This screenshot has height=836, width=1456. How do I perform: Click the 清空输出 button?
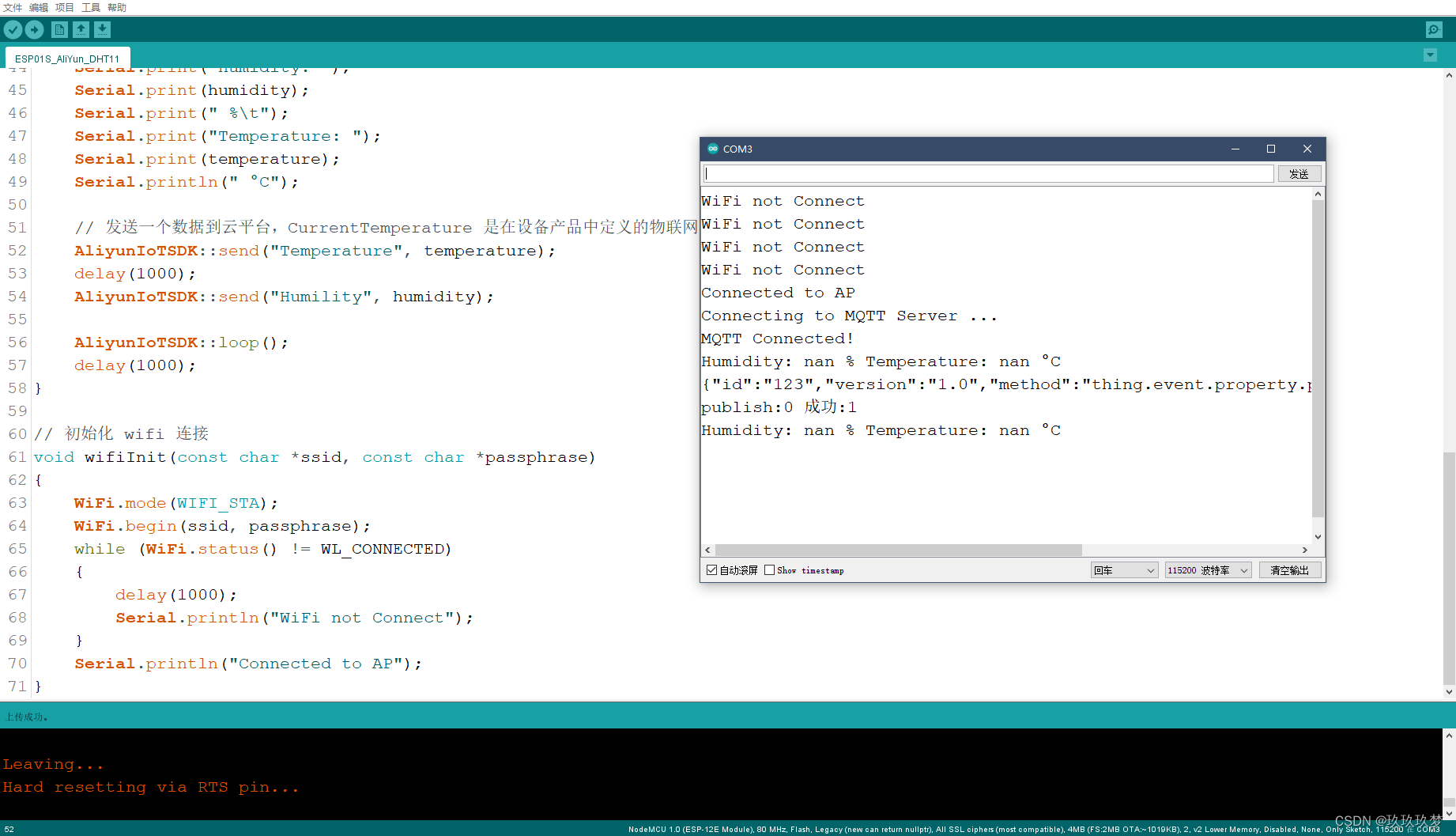1289,570
